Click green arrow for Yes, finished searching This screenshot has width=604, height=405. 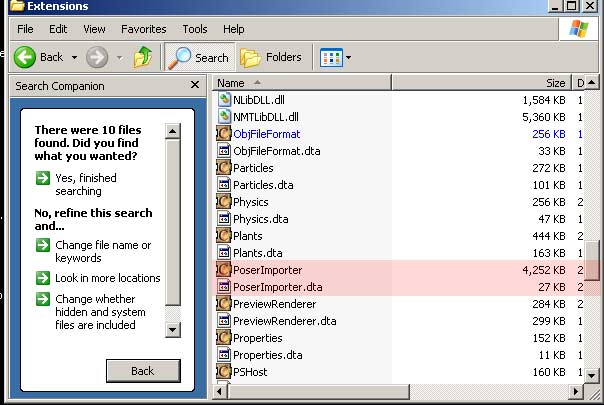pyautogui.click(x=43, y=178)
